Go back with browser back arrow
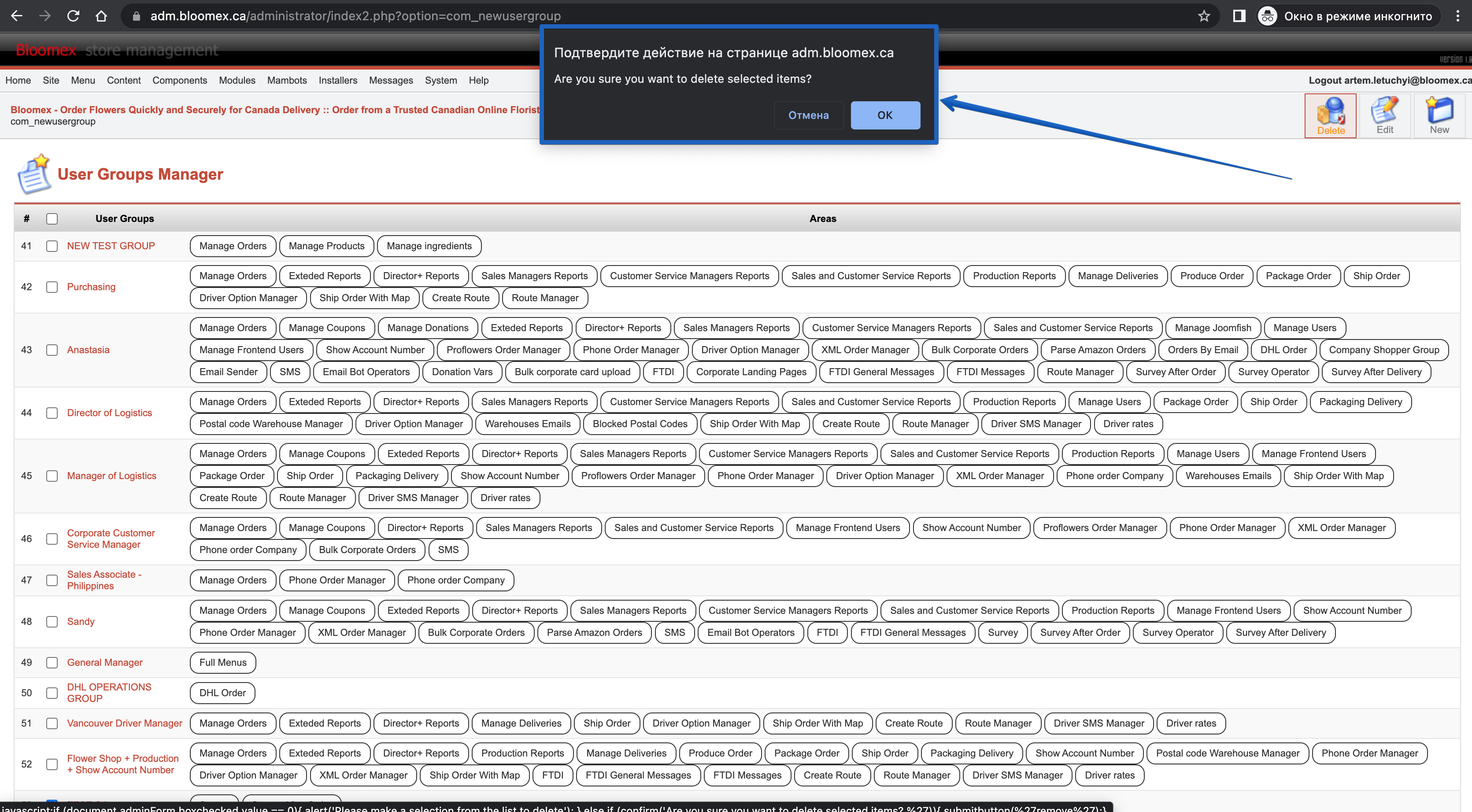The width and height of the screenshot is (1472, 812). 17,16
